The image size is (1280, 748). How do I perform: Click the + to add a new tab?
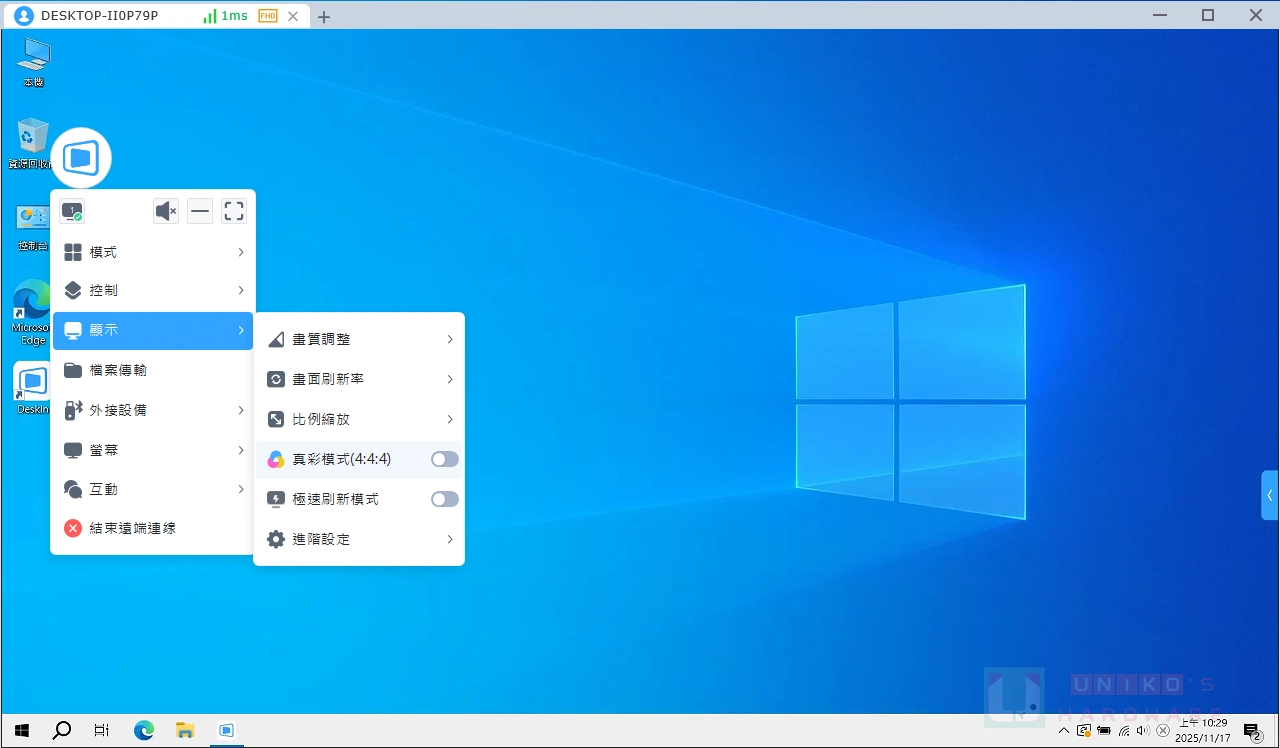click(323, 15)
